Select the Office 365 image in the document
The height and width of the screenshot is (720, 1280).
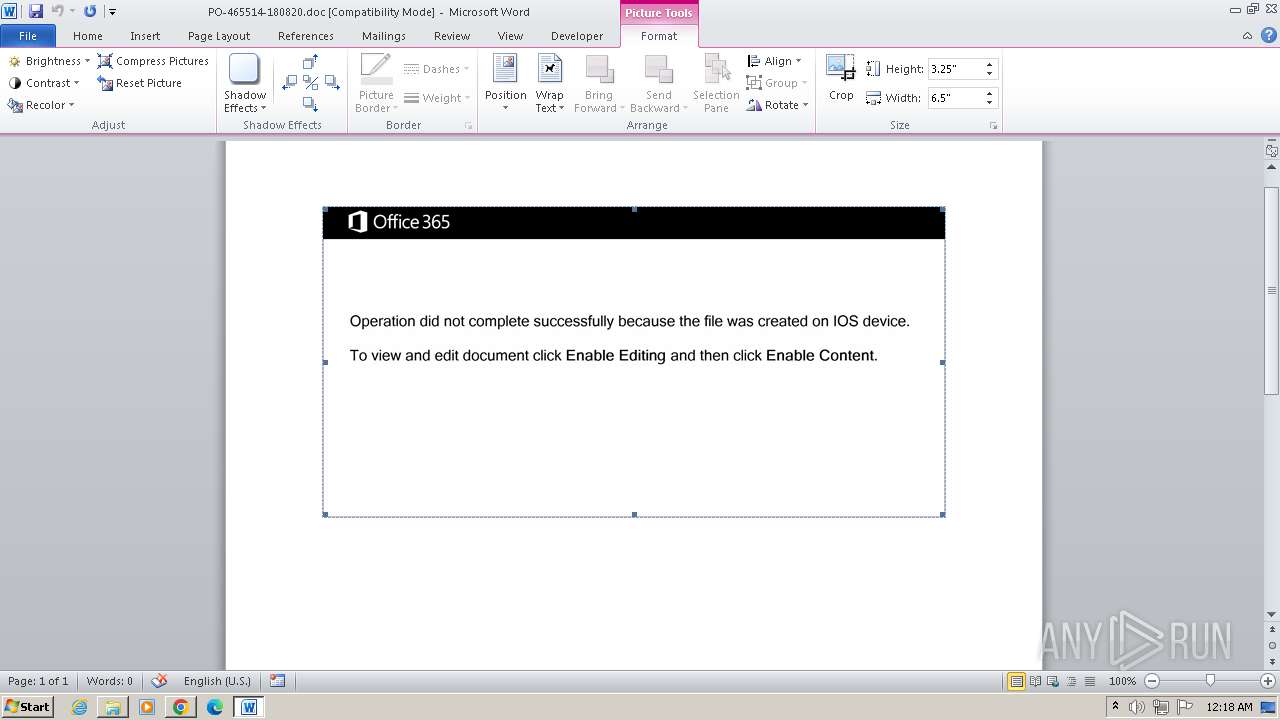tap(634, 362)
